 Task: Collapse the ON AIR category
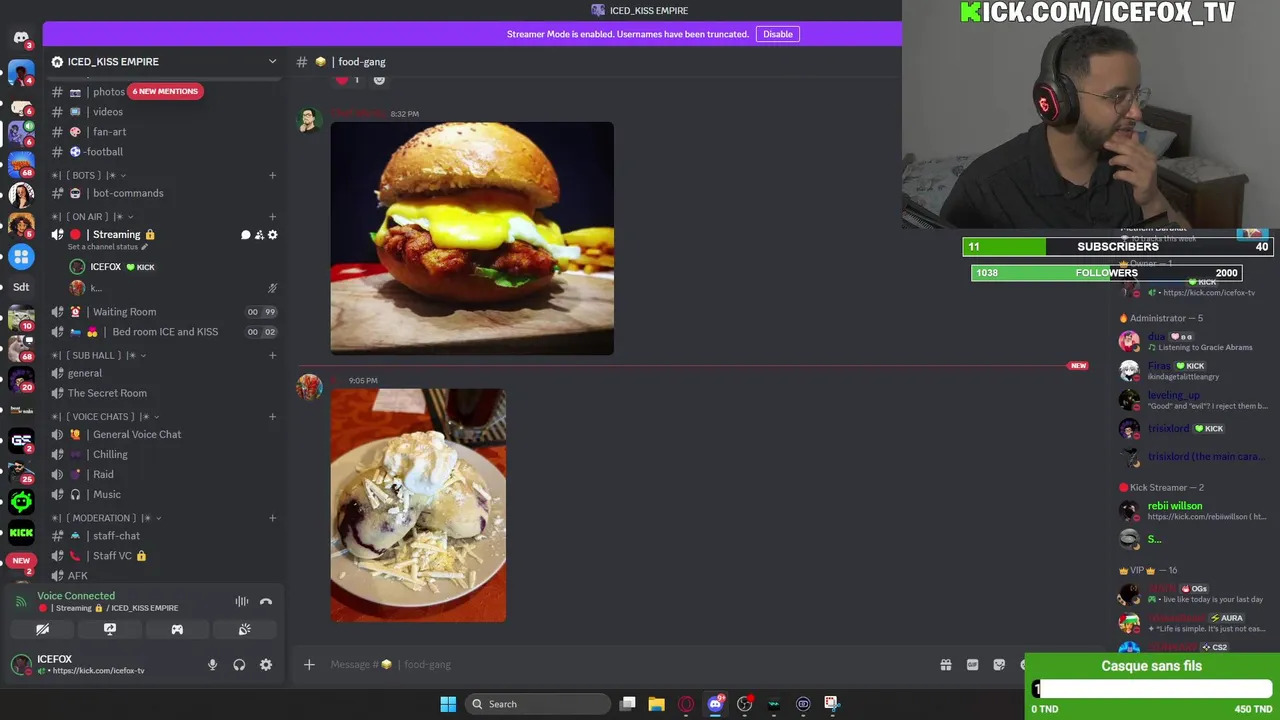(93, 217)
